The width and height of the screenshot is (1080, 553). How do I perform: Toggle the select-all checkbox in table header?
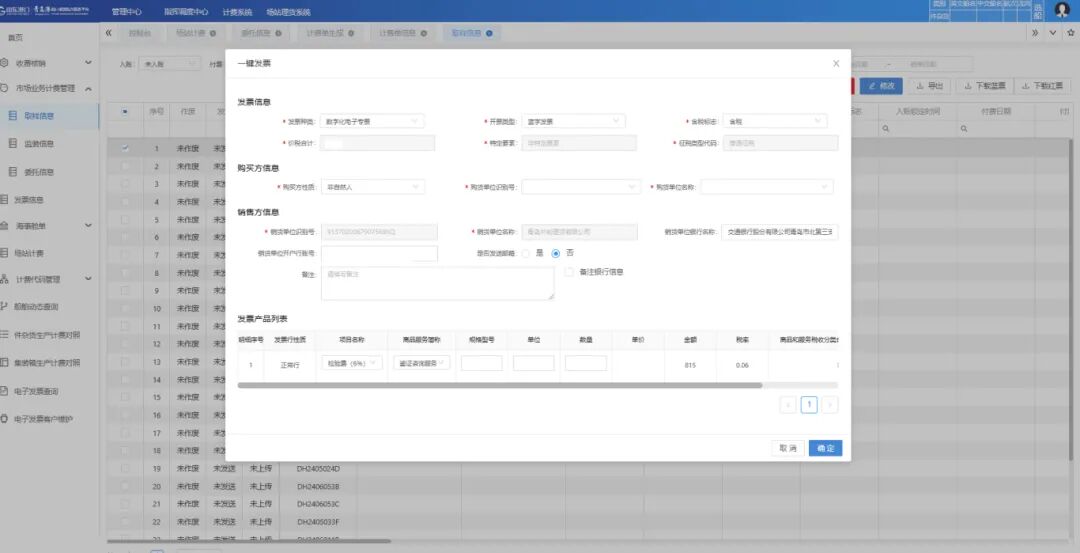tap(125, 111)
